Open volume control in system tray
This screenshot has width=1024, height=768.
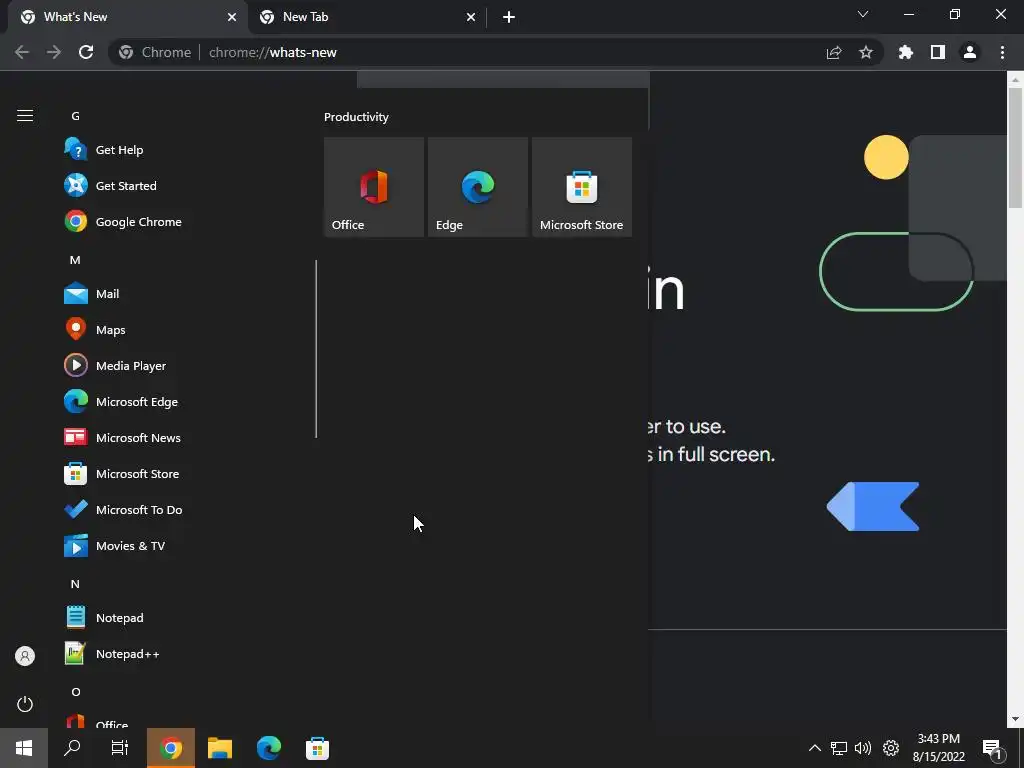[863, 748]
